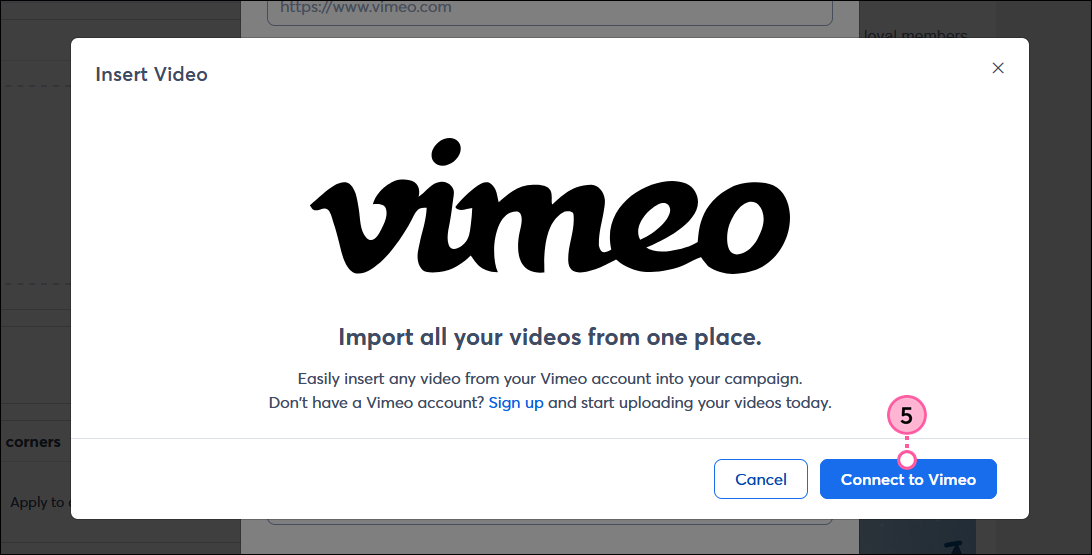Close the Insert Video dialog with X
The width and height of the screenshot is (1092, 555).
(998, 68)
